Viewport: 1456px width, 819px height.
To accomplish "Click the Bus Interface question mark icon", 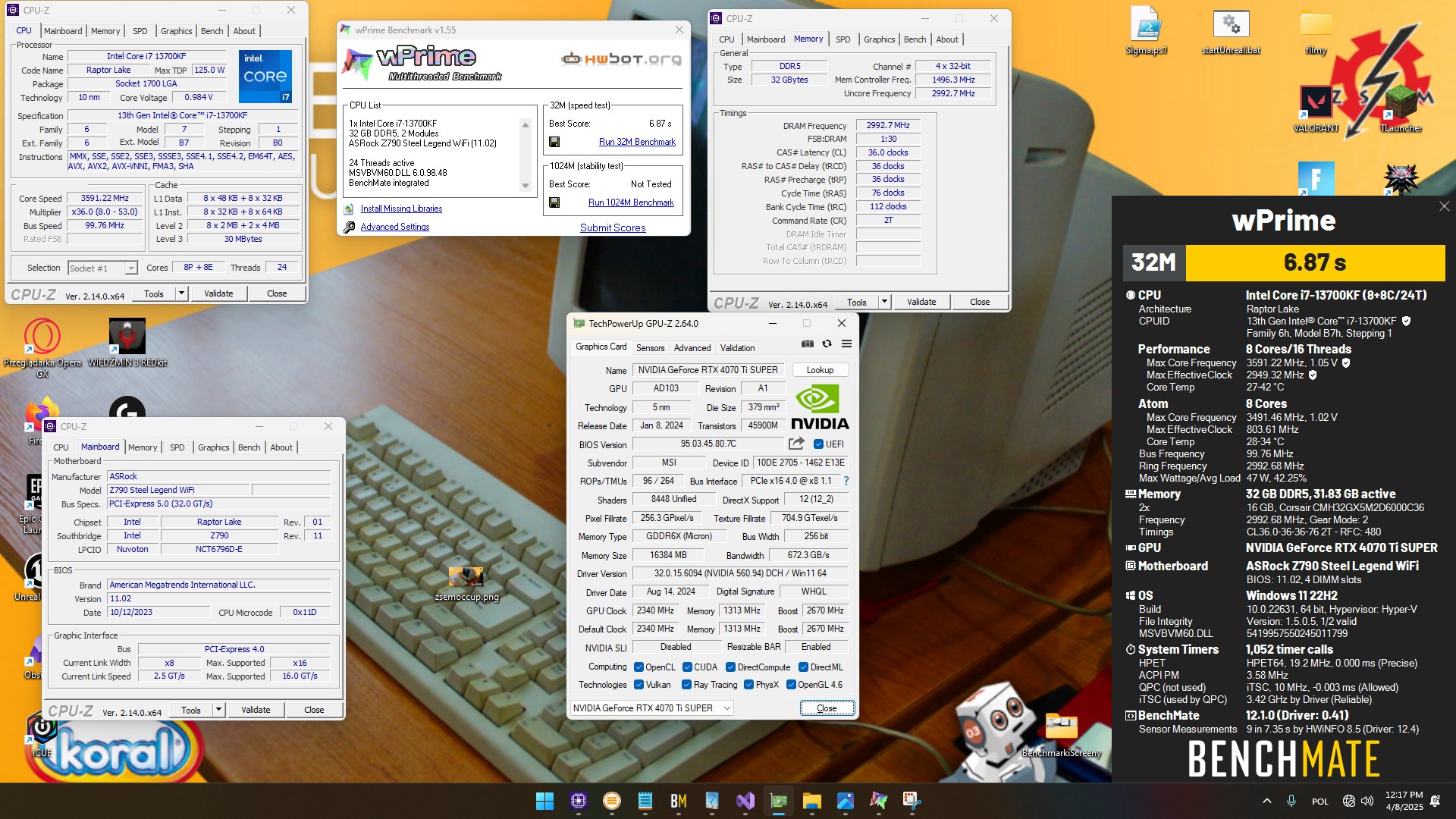I will [x=846, y=481].
